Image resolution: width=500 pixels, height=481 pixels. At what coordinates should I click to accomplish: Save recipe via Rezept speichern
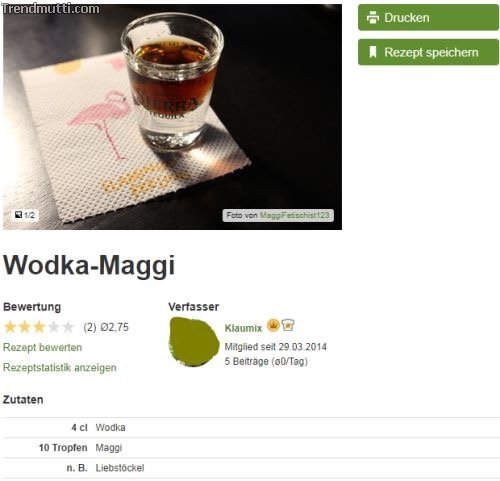(428, 52)
